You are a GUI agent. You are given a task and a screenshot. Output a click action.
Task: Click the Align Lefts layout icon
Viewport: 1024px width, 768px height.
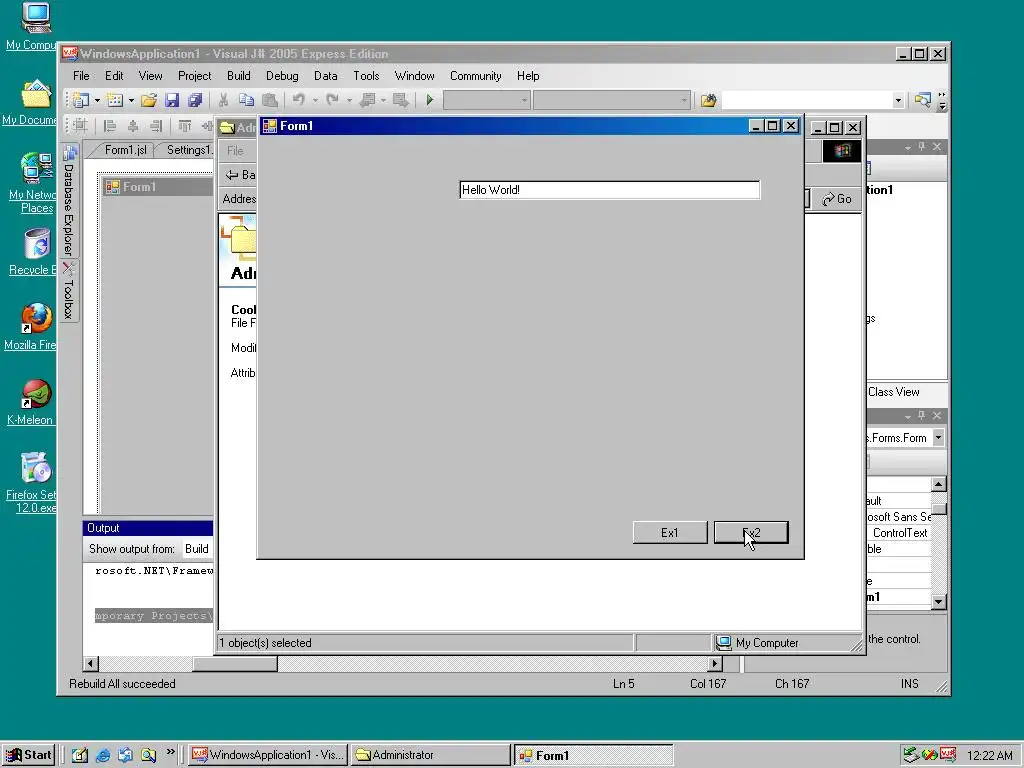110,125
